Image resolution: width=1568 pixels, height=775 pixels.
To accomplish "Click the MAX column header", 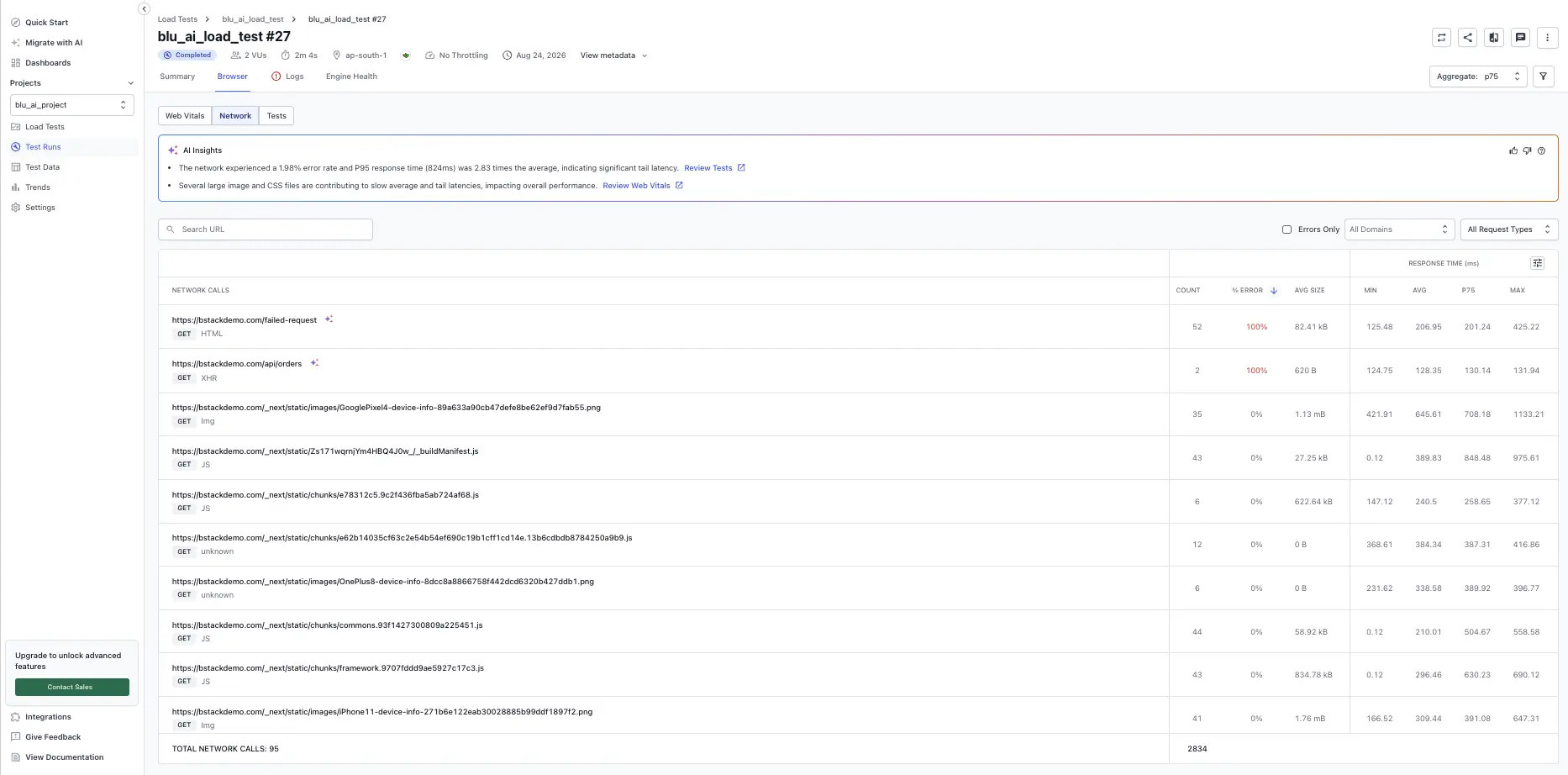I will [x=1517, y=290].
